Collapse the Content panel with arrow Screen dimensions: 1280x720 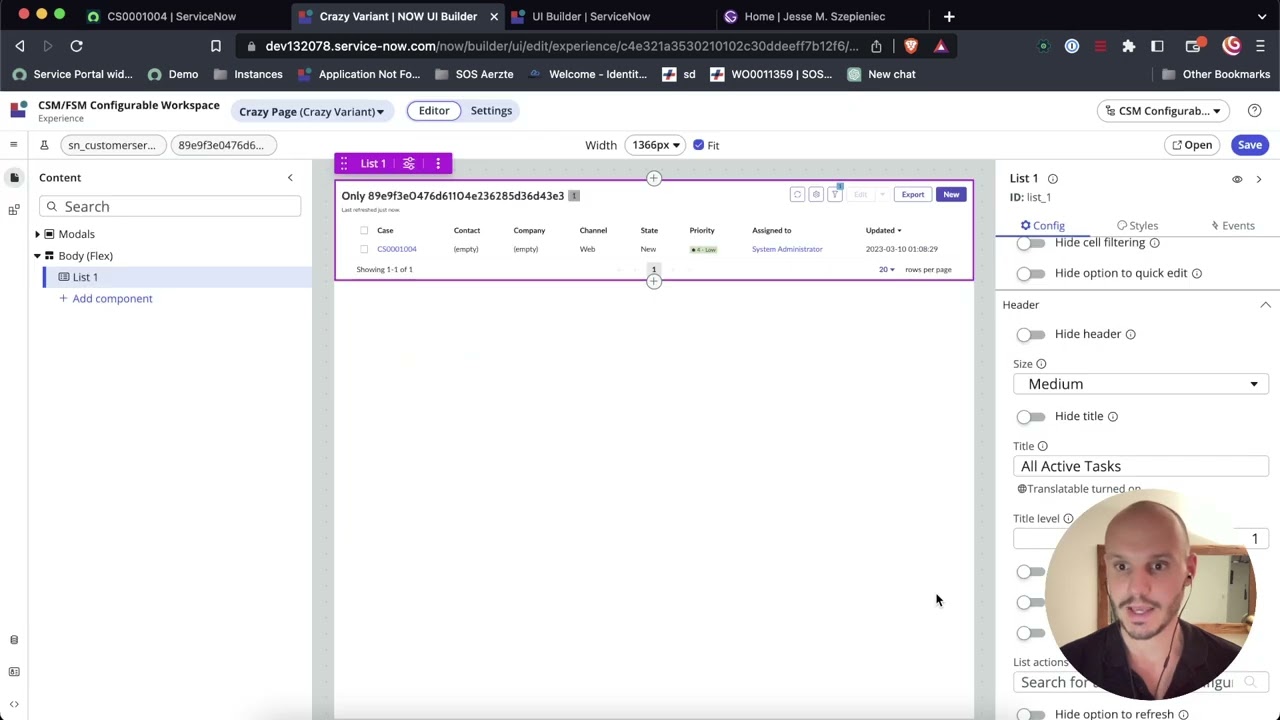290,178
